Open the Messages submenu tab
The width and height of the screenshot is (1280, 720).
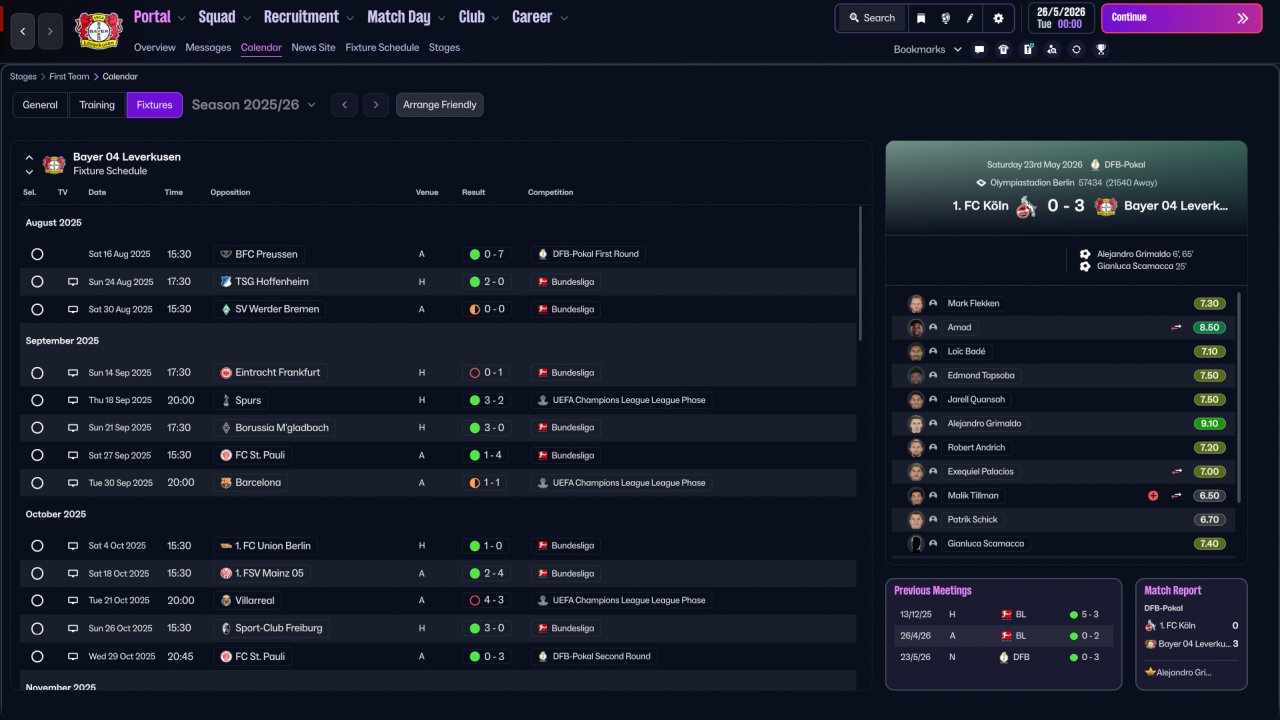click(208, 47)
